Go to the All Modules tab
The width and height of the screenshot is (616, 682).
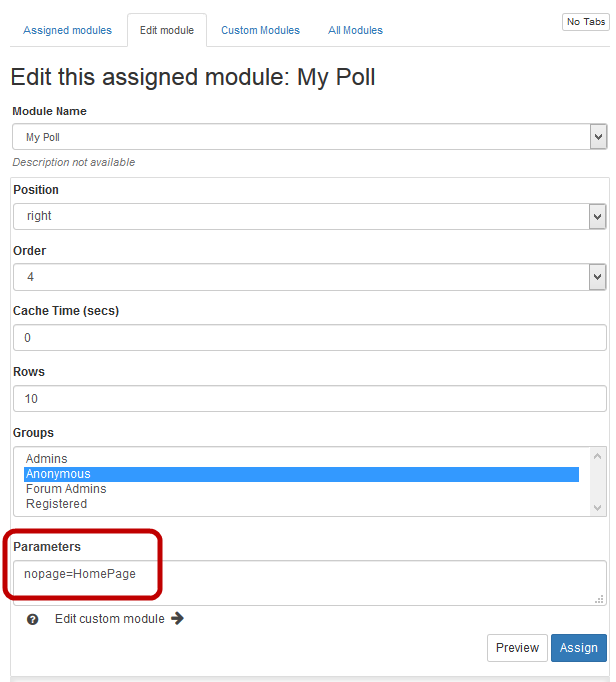click(x=355, y=30)
